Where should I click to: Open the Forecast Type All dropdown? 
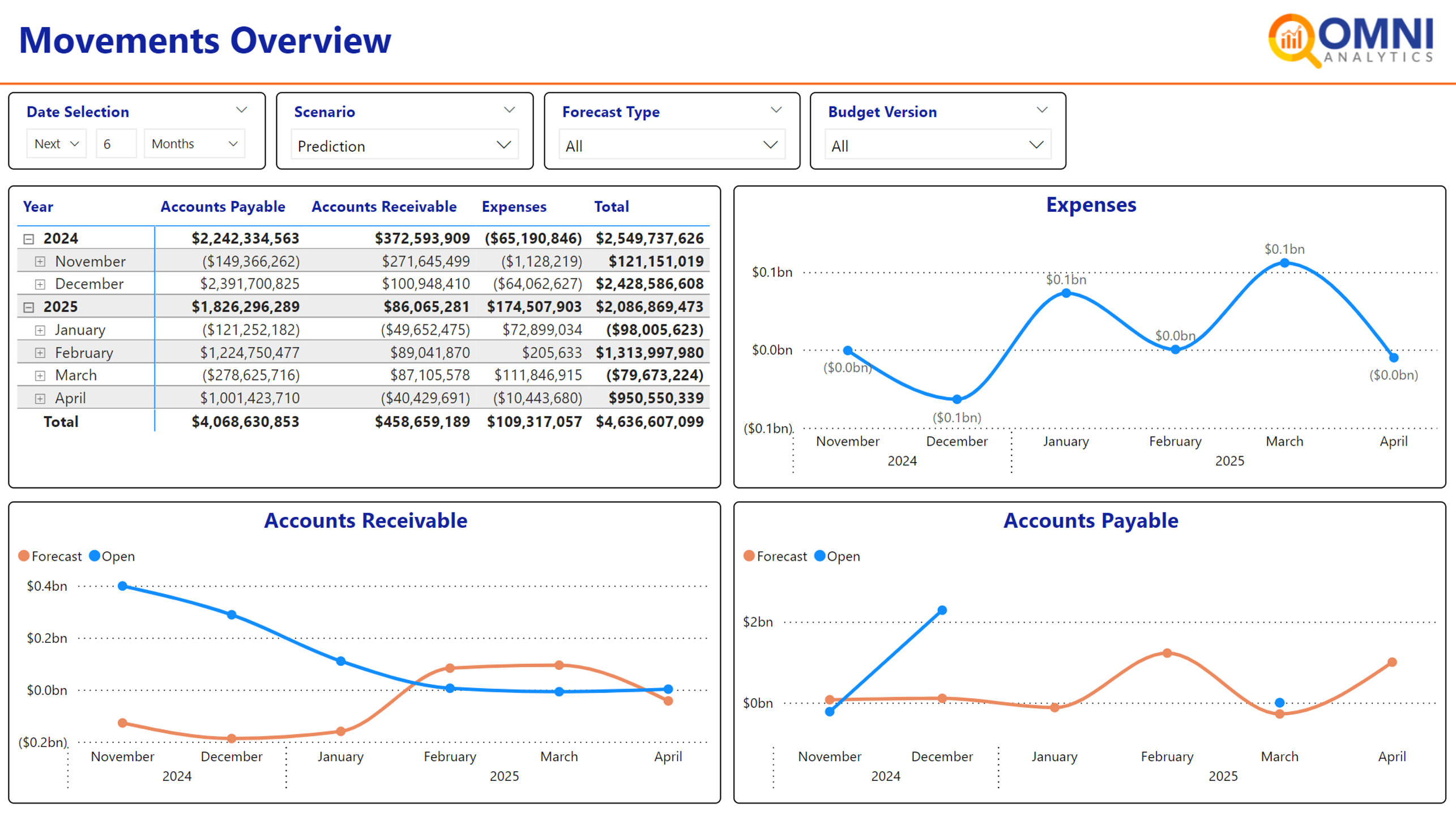[671, 146]
